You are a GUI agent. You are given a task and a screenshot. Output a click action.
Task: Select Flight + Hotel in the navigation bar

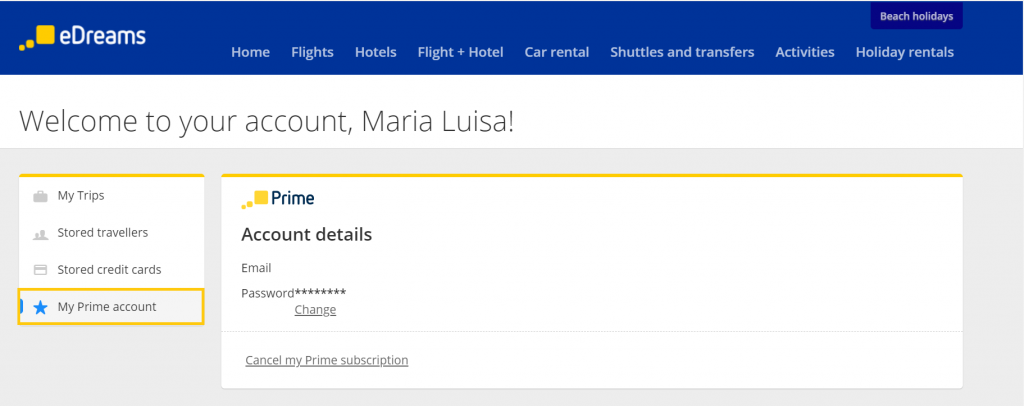click(x=460, y=52)
